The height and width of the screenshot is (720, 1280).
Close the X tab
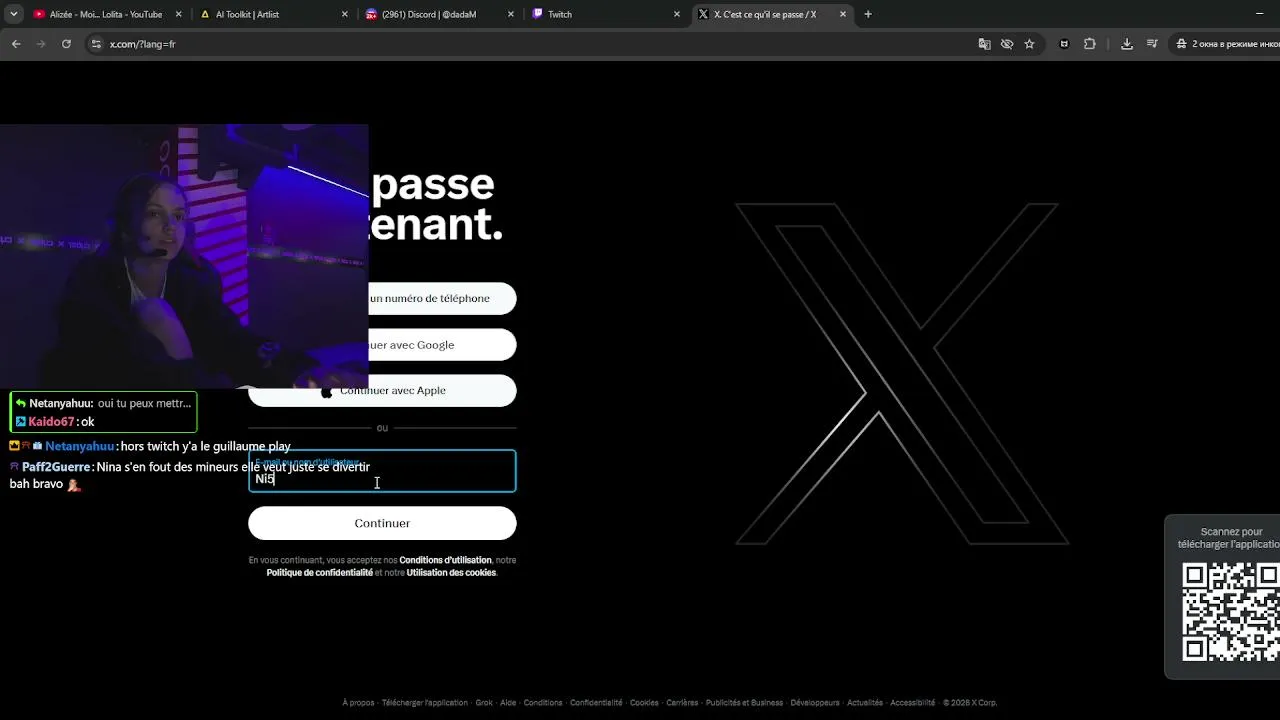[843, 14]
